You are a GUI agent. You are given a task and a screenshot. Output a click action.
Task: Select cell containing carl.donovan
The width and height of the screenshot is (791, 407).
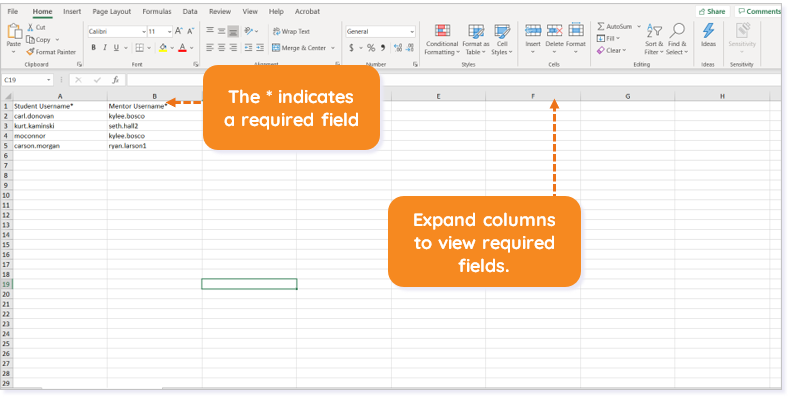click(60, 116)
